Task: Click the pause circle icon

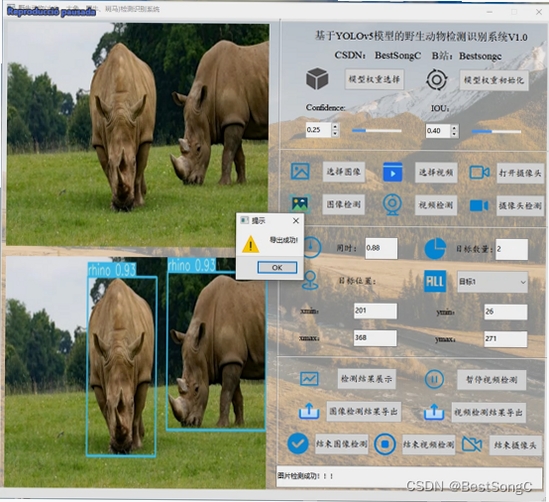Action: coord(434,379)
